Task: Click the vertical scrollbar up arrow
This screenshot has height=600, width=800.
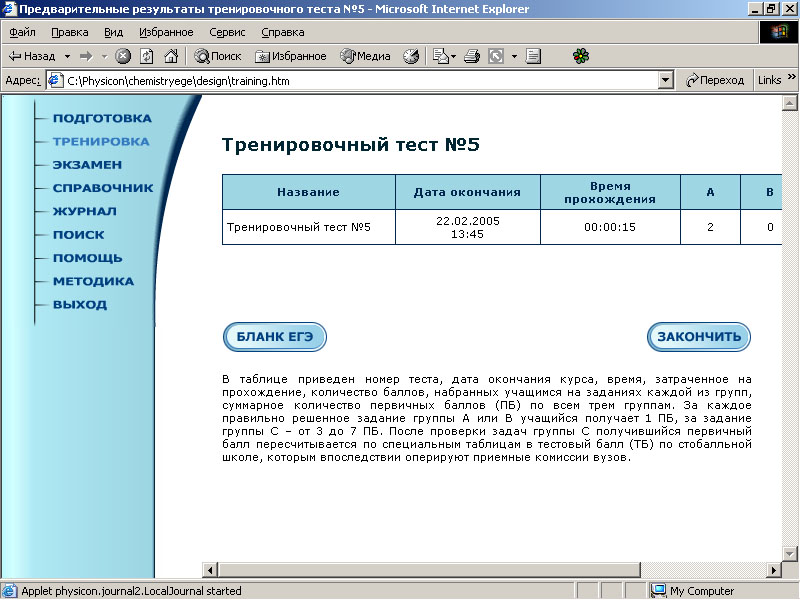Action: [x=789, y=104]
